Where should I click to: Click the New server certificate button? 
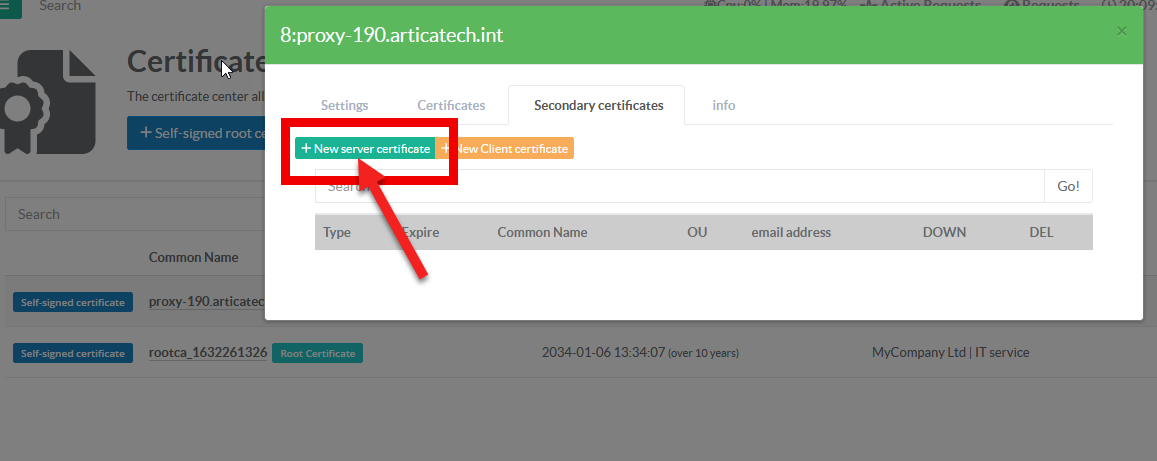[365, 149]
